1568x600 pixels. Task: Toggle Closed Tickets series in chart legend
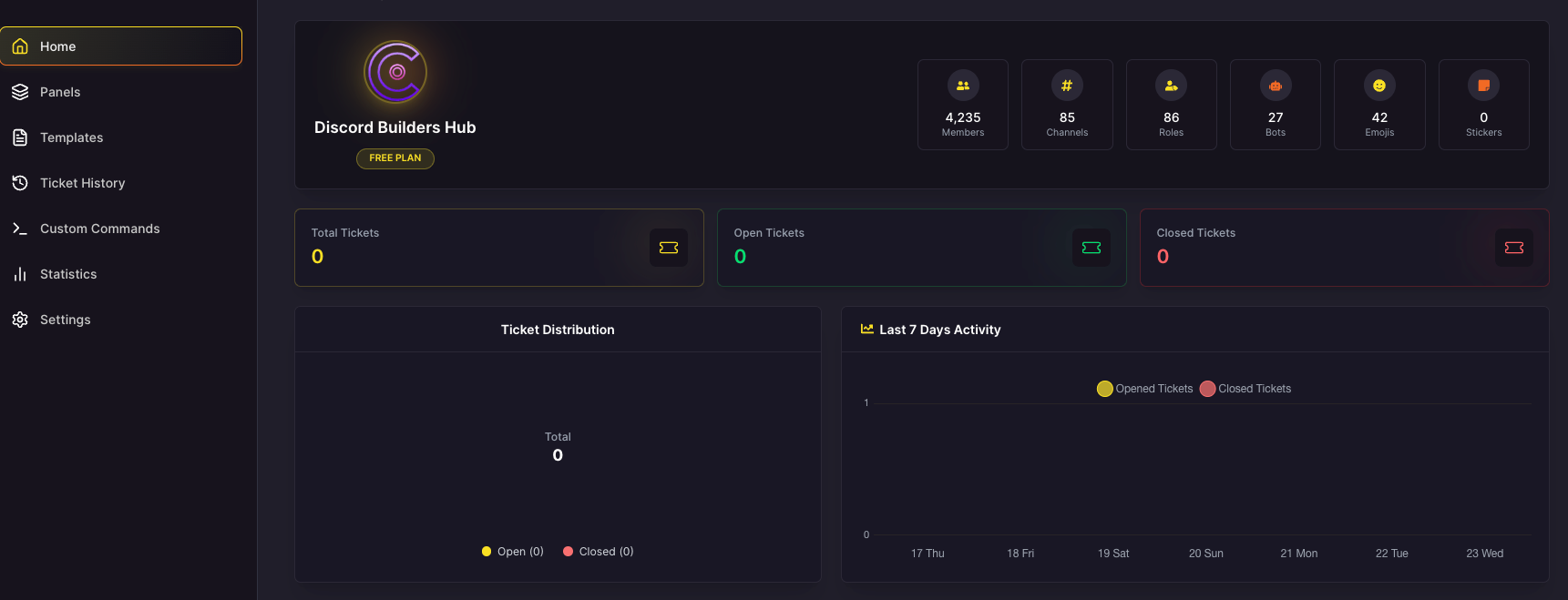pyautogui.click(x=1245, y=389)
